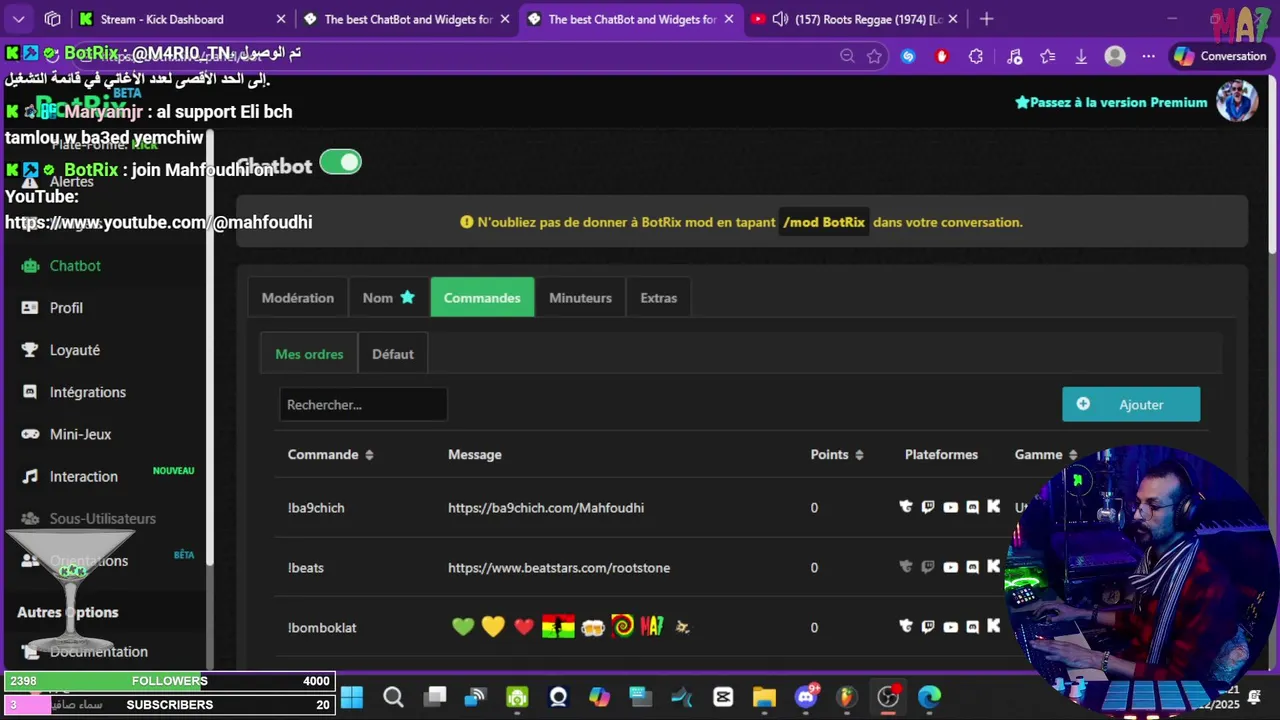Click the !bomboklat command name

pos(322,628)
